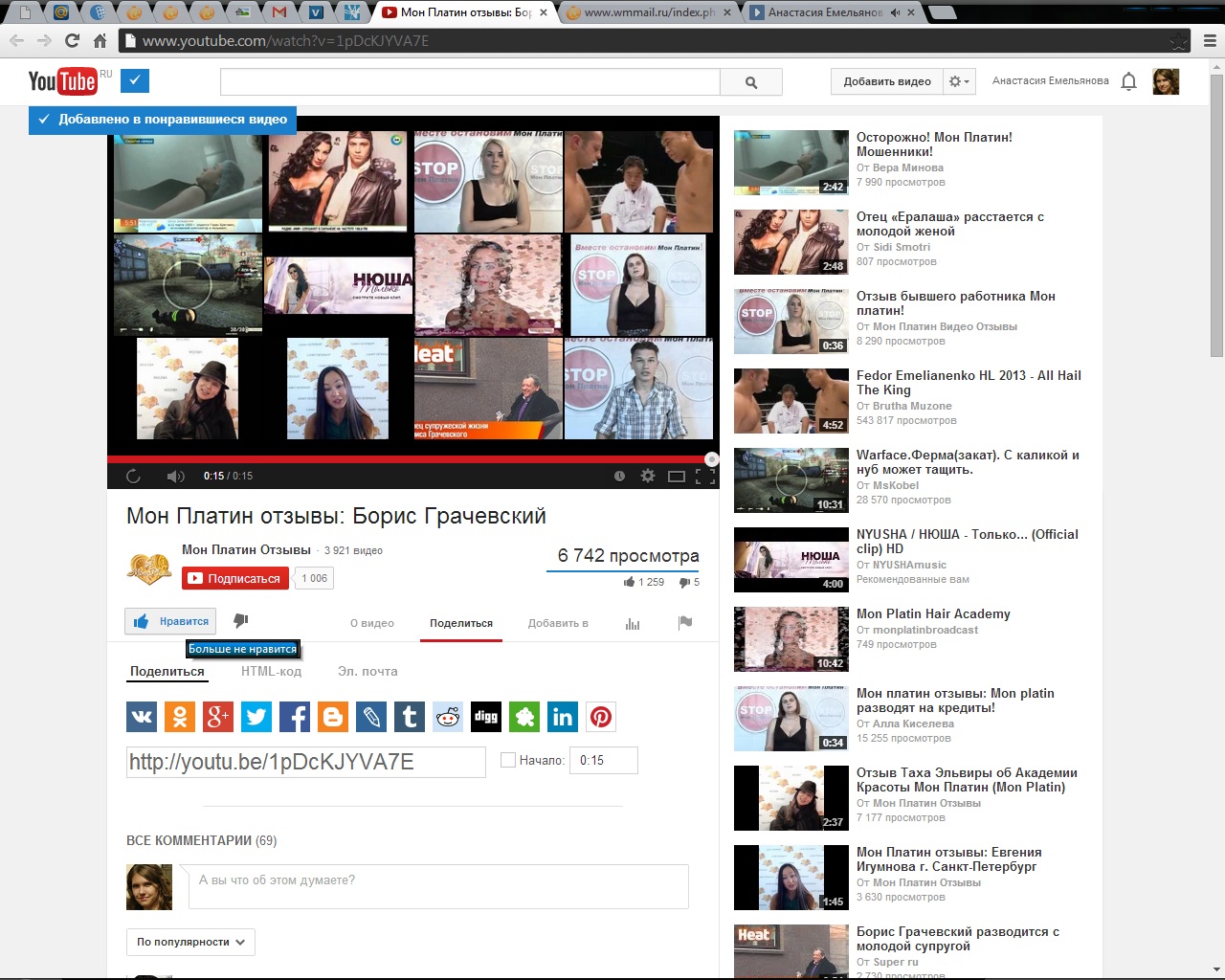This screenshot has width=1225, height=980.
Task: Open the Warface sidebar video thumbnail
Action: tap(791, 480)
